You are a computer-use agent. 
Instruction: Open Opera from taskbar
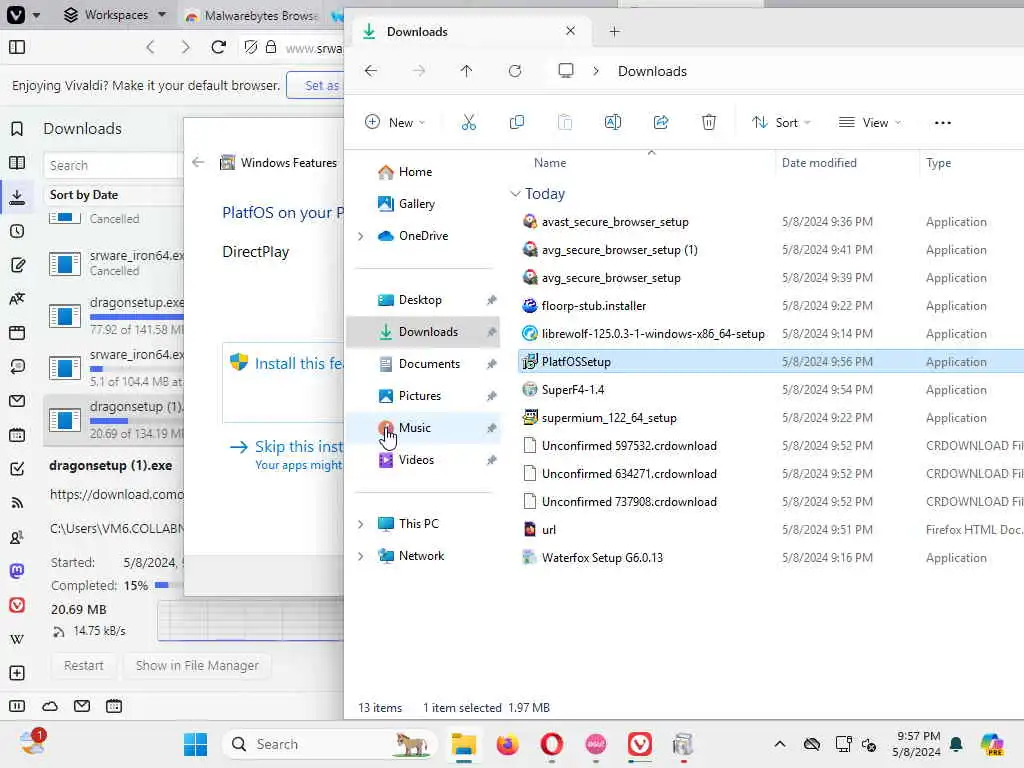(x=552, y=744)
